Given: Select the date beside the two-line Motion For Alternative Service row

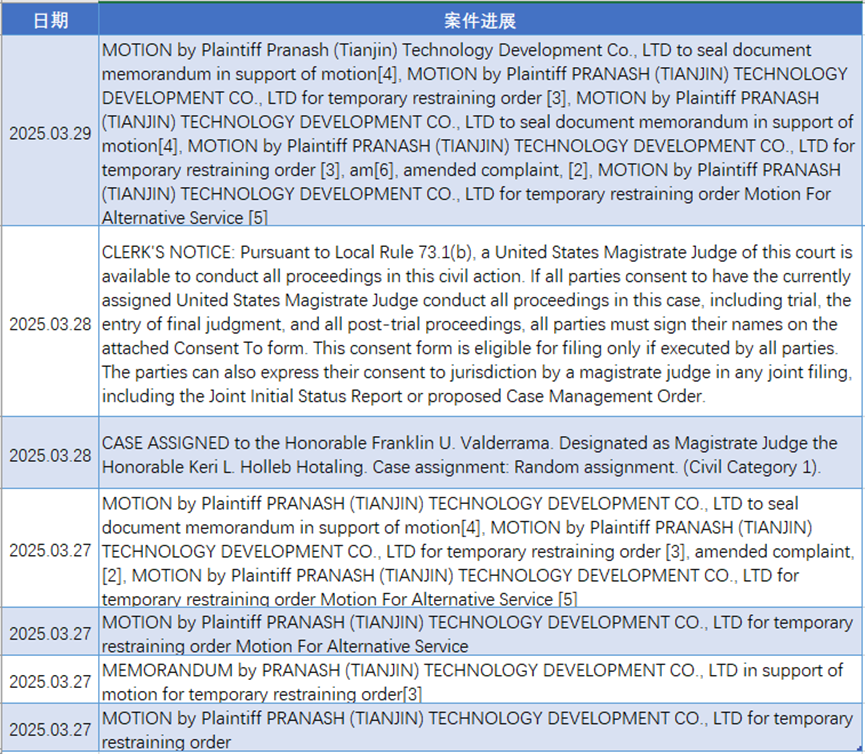Looking at the screenshot, I should point(50,632).
